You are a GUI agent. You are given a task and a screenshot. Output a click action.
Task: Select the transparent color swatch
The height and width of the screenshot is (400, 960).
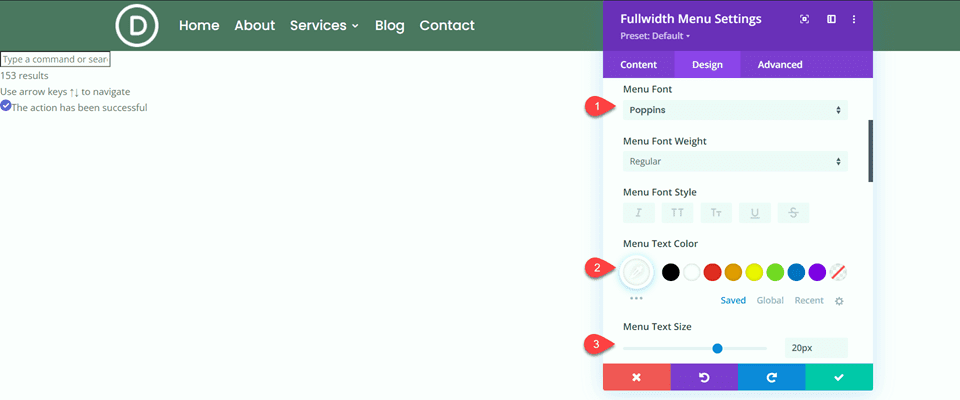(x=838, y=272)
